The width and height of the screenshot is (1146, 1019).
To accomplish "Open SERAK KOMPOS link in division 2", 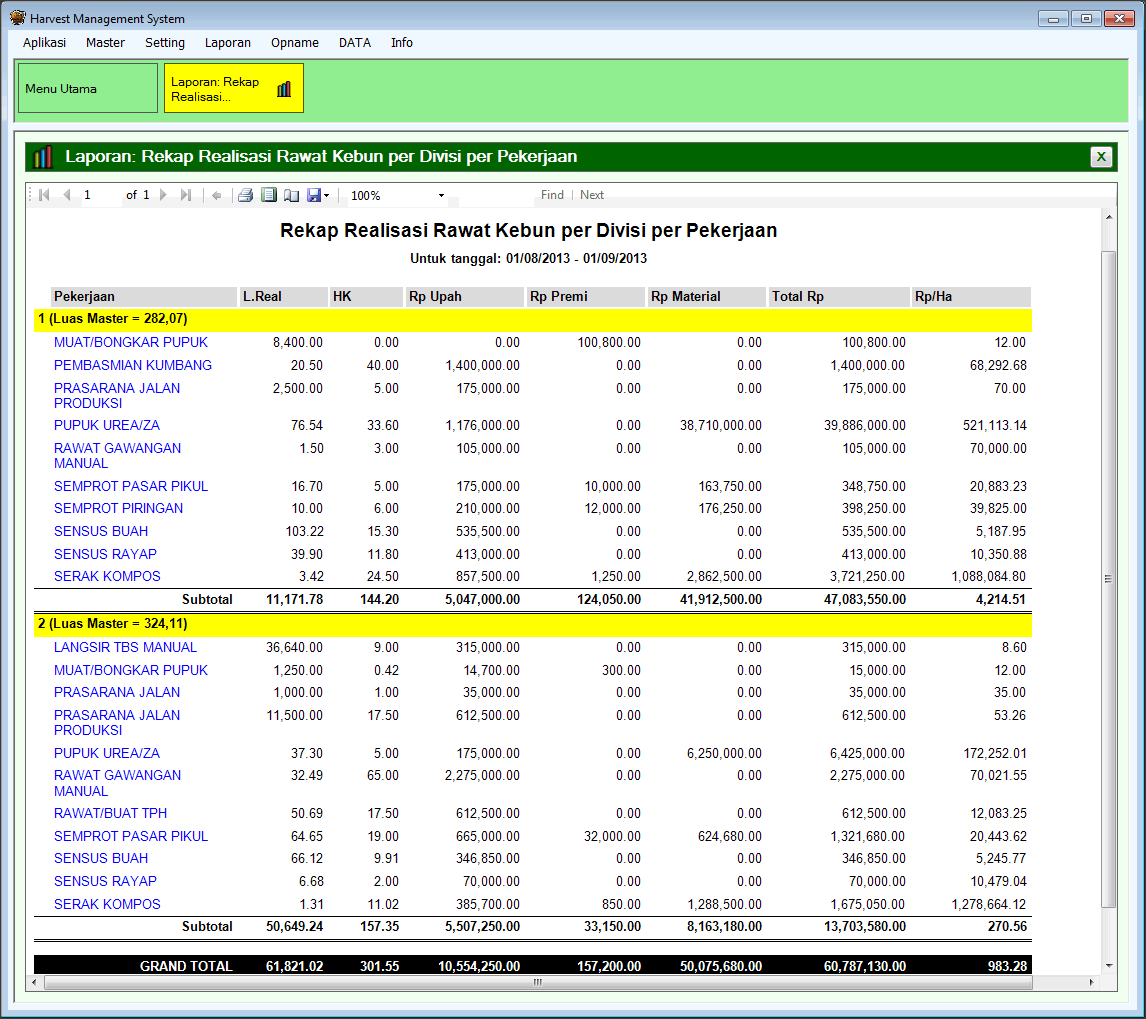I will click(107, 904).
